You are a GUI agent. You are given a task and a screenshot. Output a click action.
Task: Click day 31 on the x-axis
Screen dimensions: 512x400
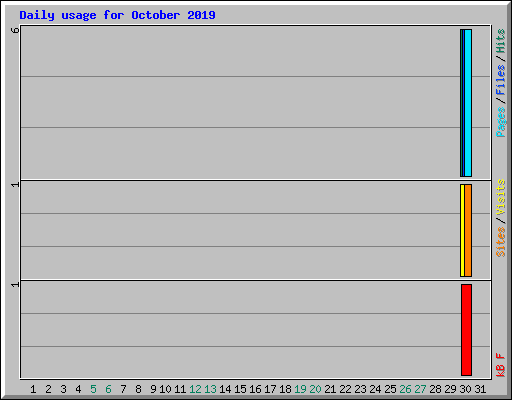[480, 389]
